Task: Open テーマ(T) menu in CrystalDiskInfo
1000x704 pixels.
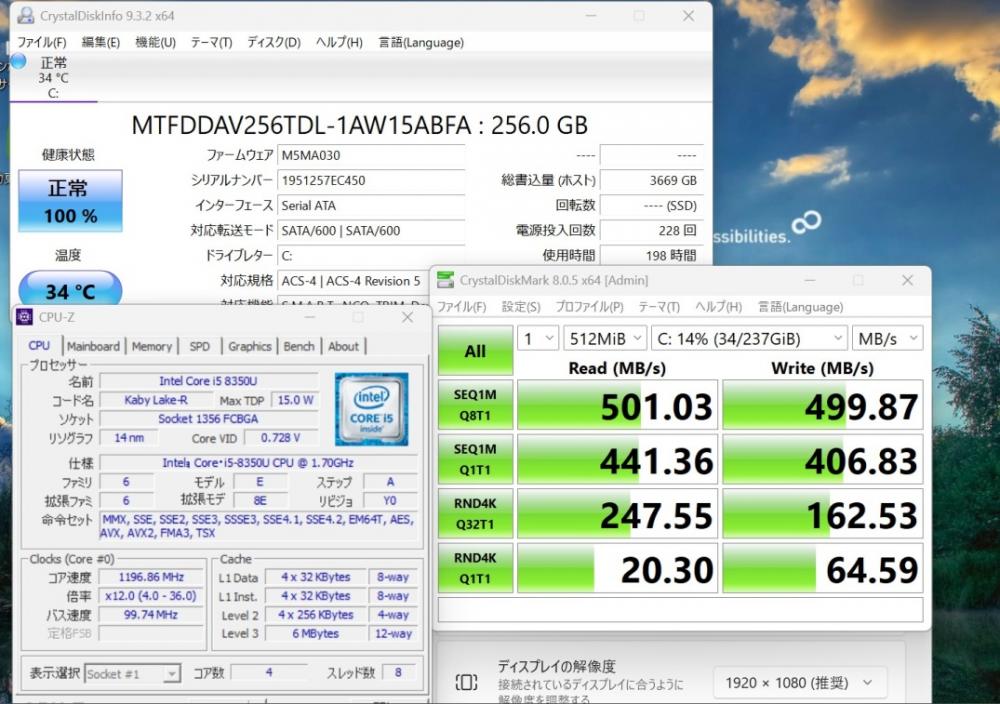Action: tap(211, 42)
